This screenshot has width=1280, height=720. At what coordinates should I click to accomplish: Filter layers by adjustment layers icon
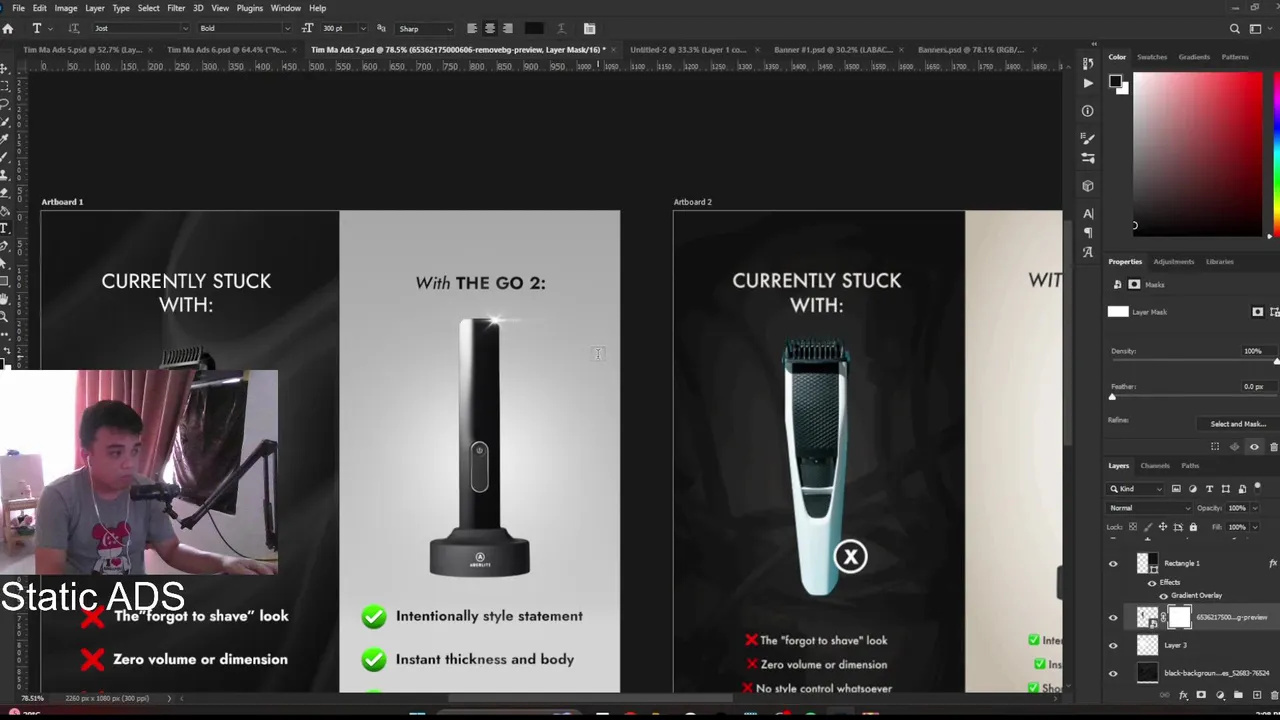click(x=1192, y=489)
